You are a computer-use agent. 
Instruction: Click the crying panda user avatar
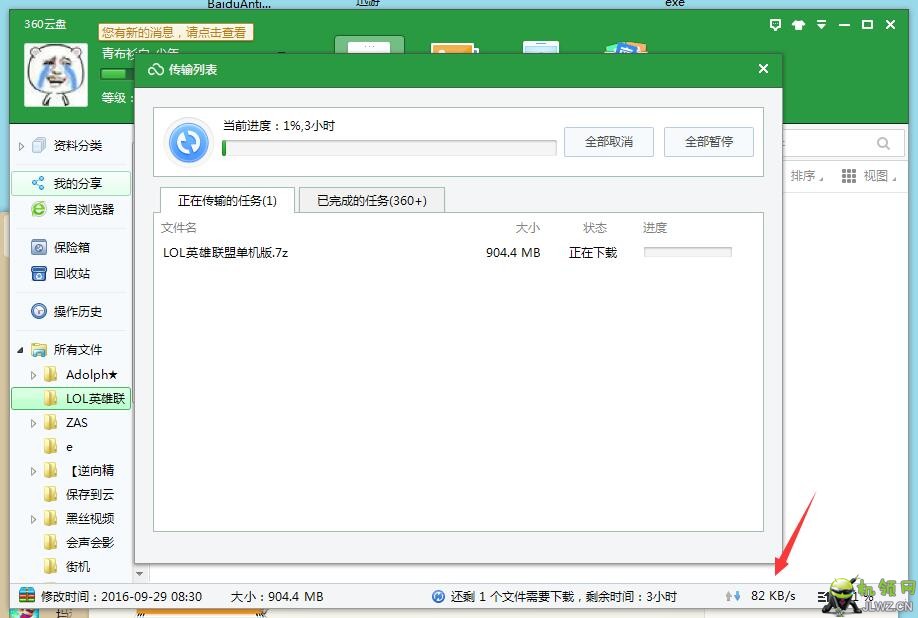pyautogui.click(x=56, y=74)
